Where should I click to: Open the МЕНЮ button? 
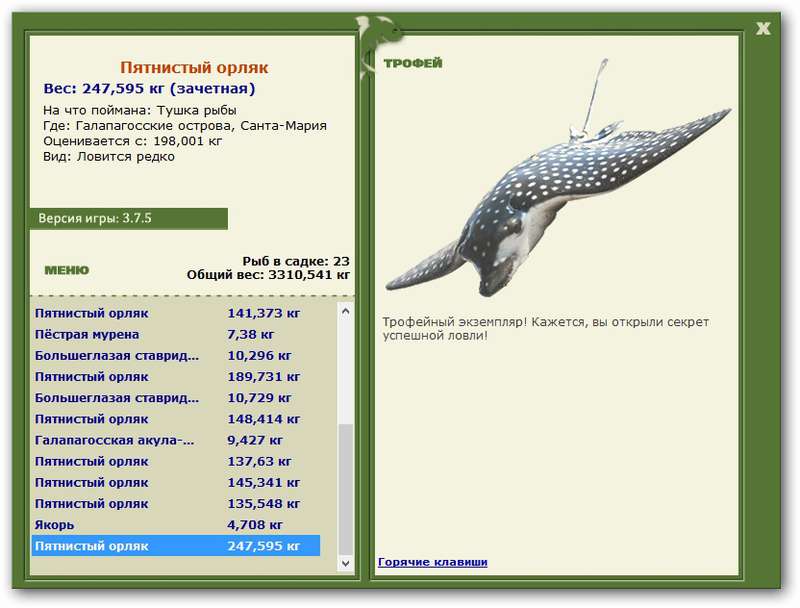[x=67, y=270]
